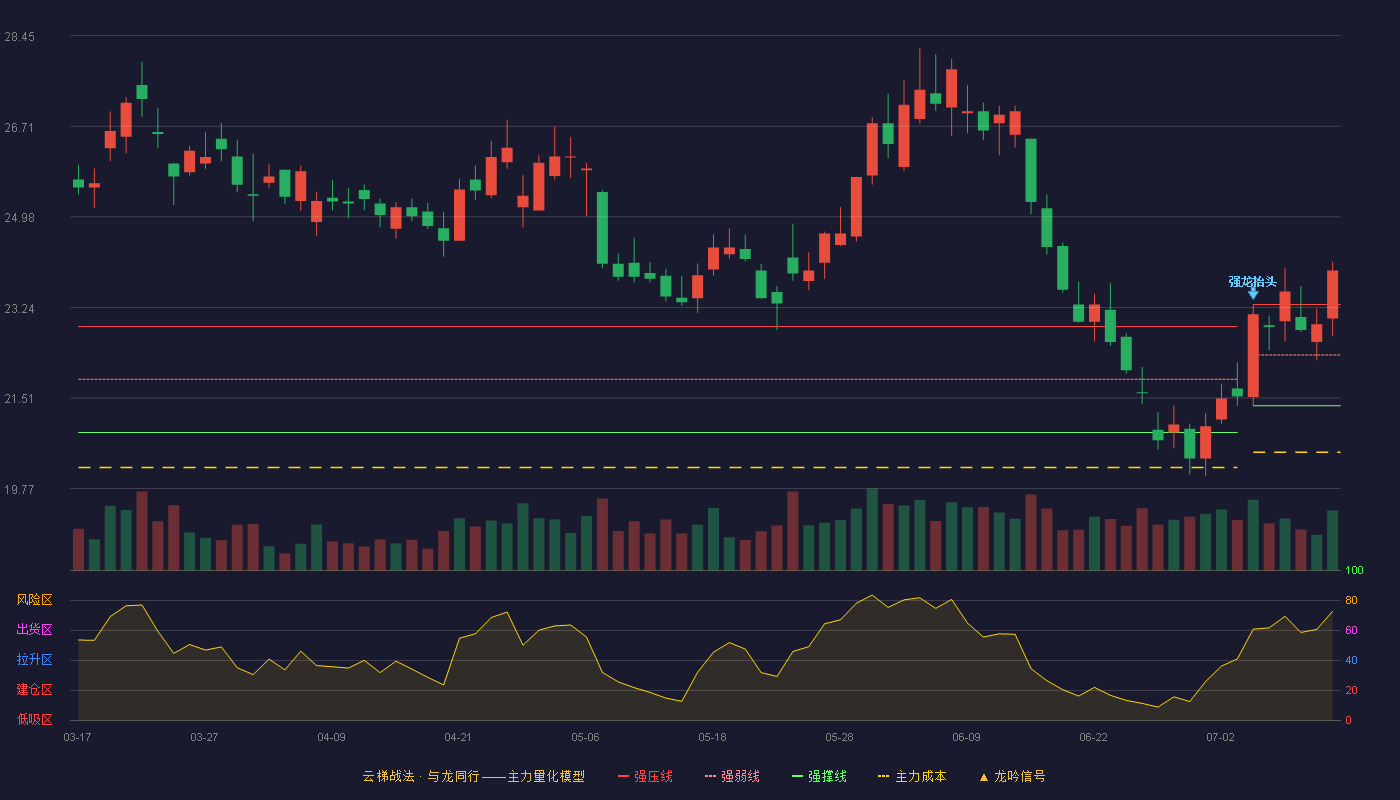This screenshot has width=1400, height=800.
Task: Click the green 100 indicator scale value
Action: [x=1354, y=570]
